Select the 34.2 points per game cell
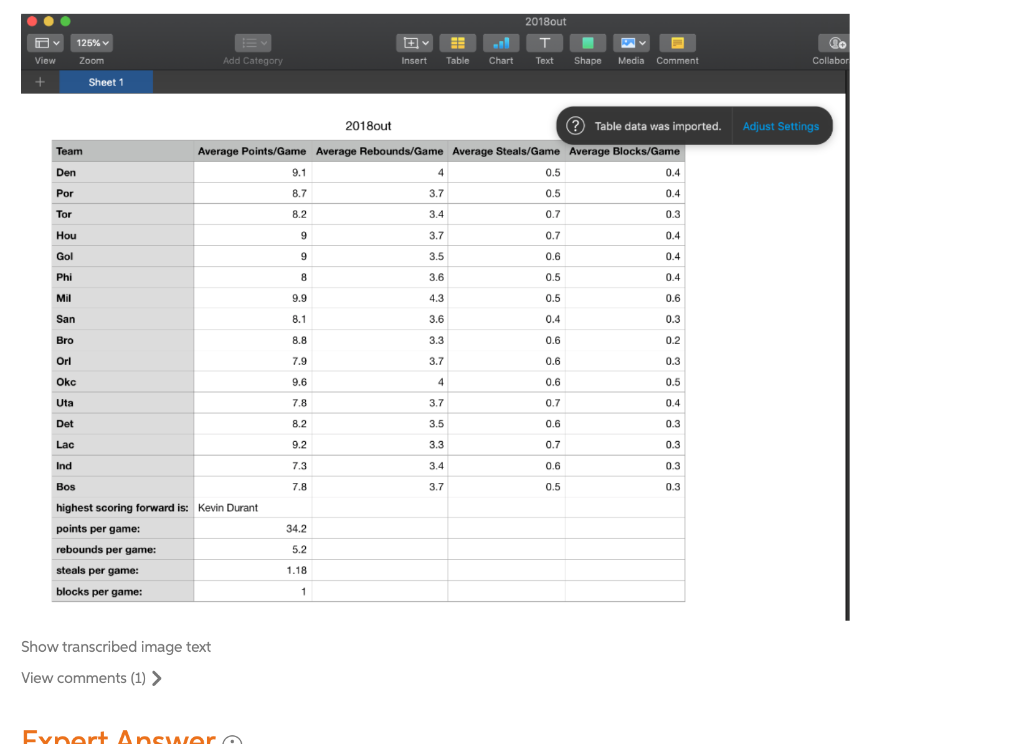This screenshot has width=1024, height=744. (x=253, y=528)
